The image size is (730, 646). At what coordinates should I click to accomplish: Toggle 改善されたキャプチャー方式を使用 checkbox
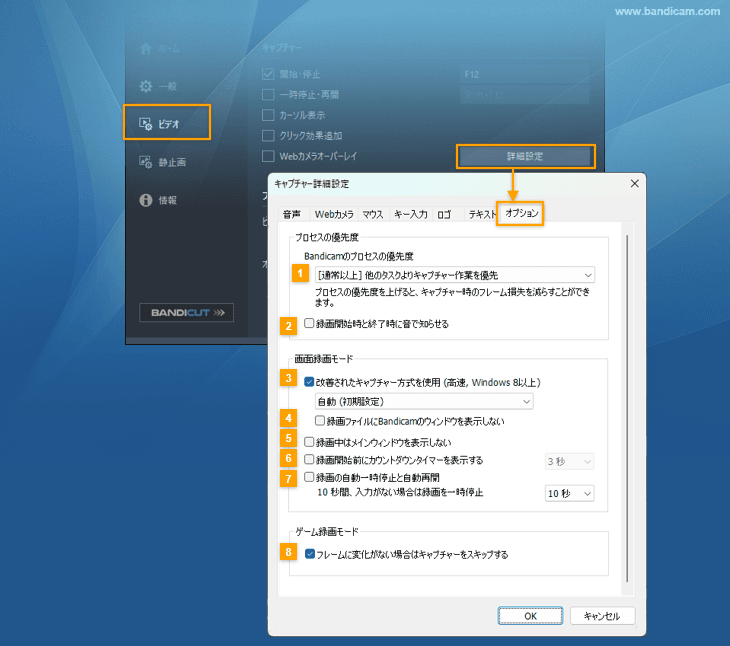tap(309, 382)
